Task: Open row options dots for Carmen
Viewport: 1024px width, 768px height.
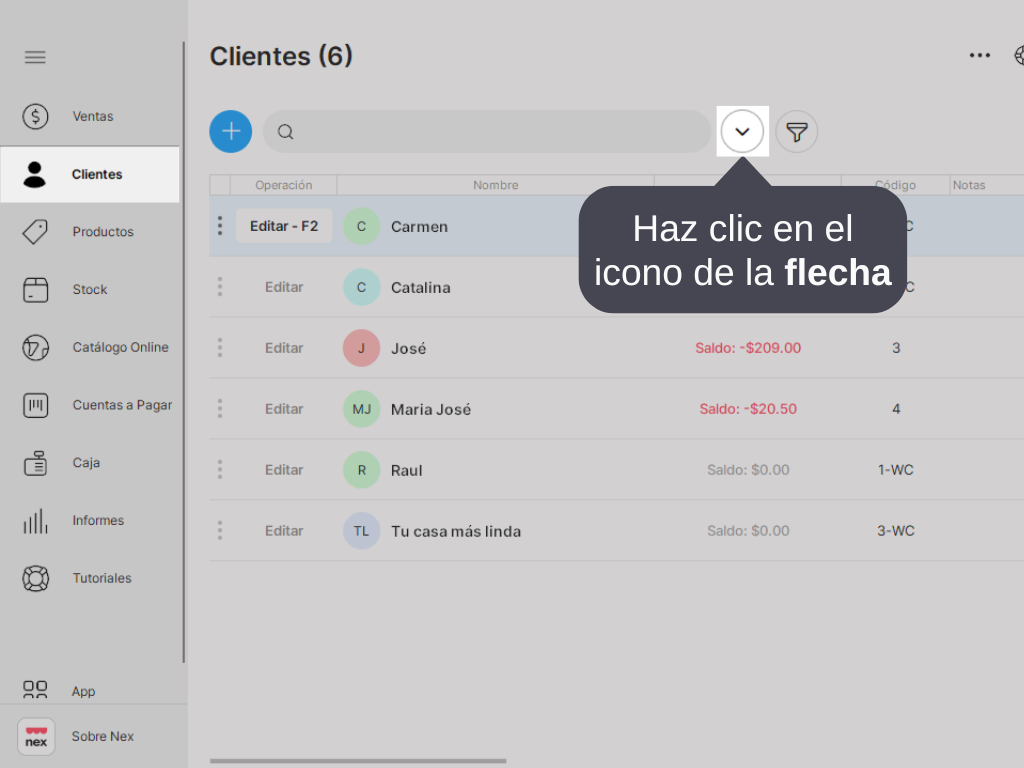Action: click(x=220, y=225)
